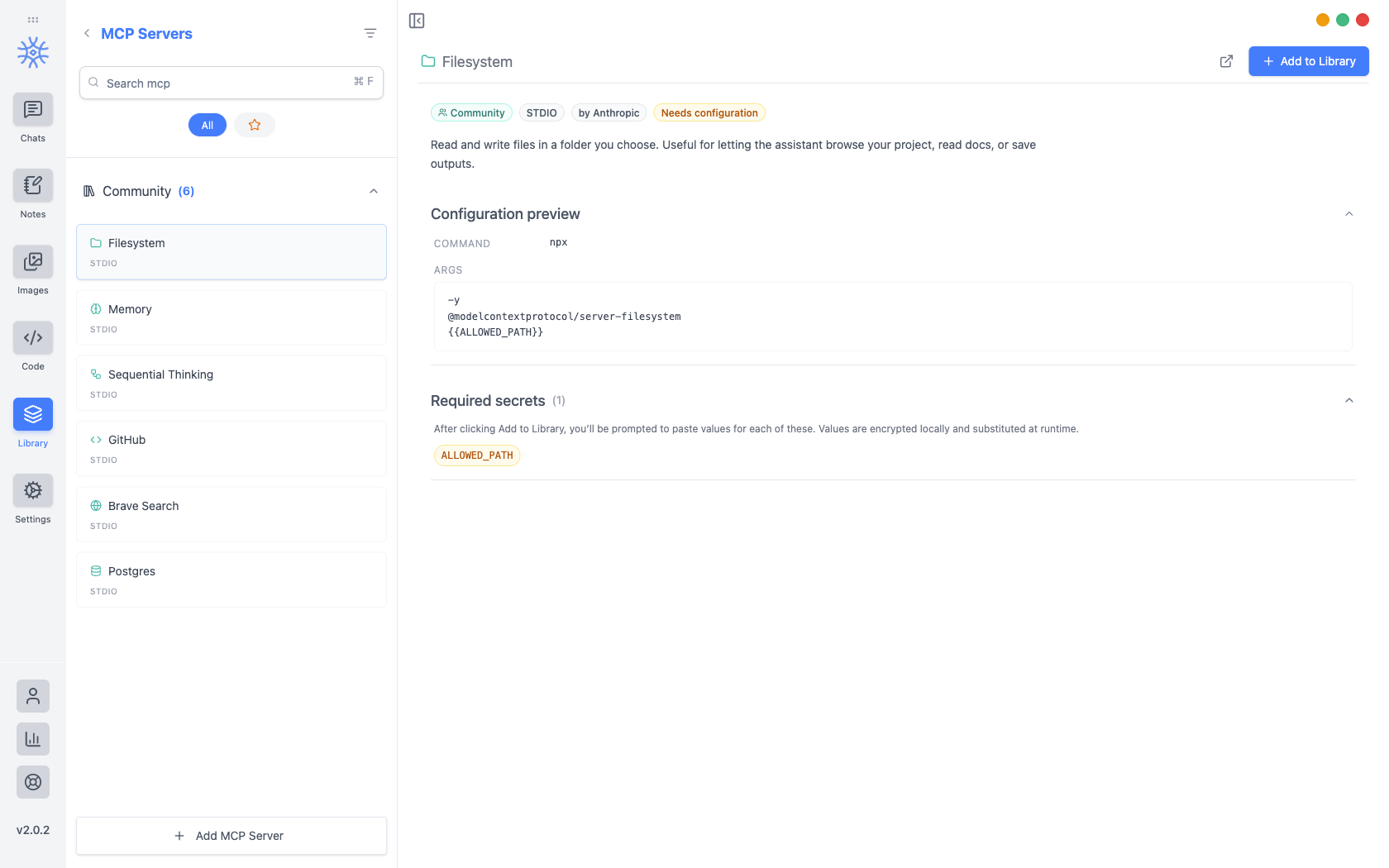Click the ALLOWED_PATH secret chip

[477, 455]
